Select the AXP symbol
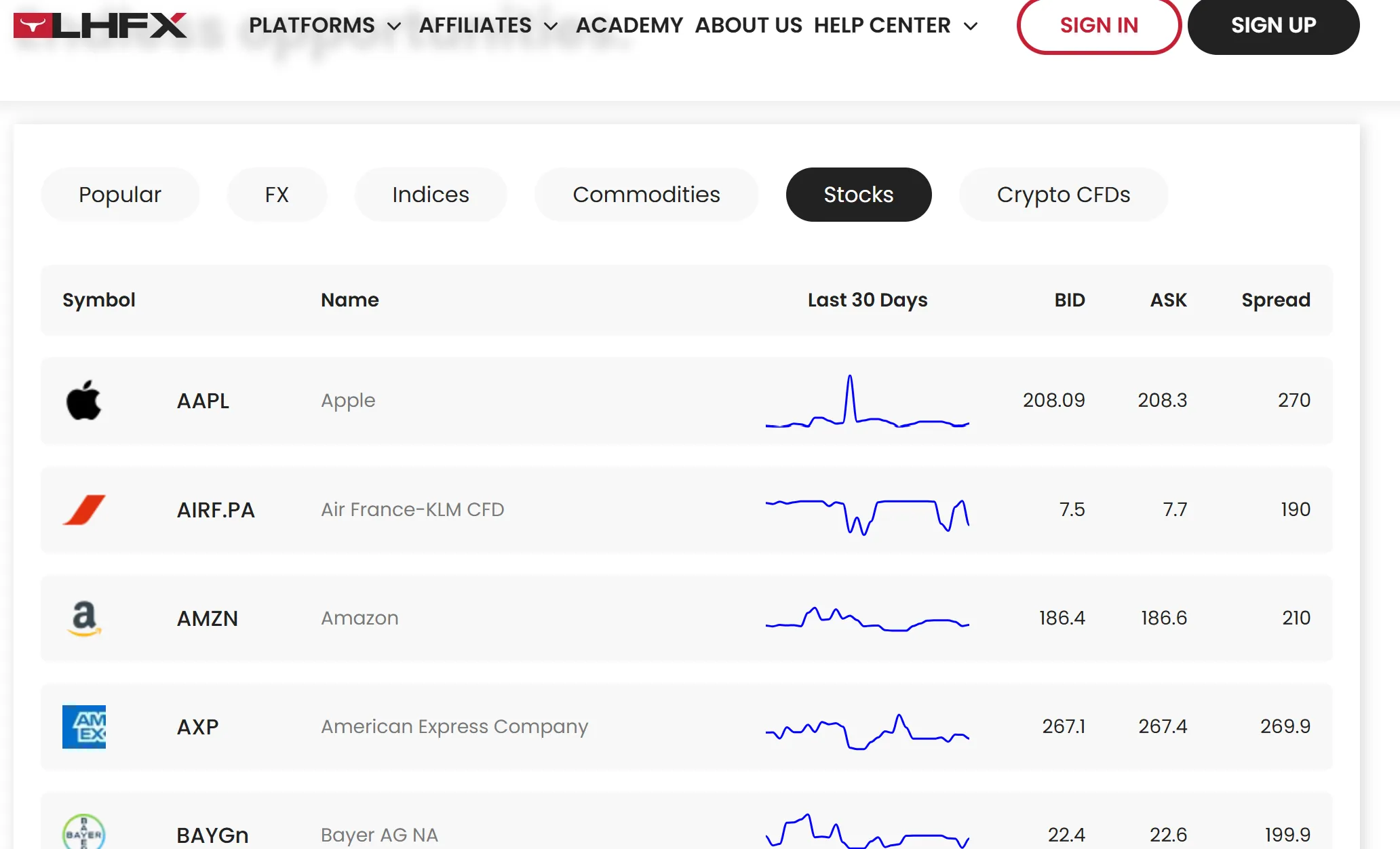Viewport: 1400px width, 849px height. (x=197, y=727)
